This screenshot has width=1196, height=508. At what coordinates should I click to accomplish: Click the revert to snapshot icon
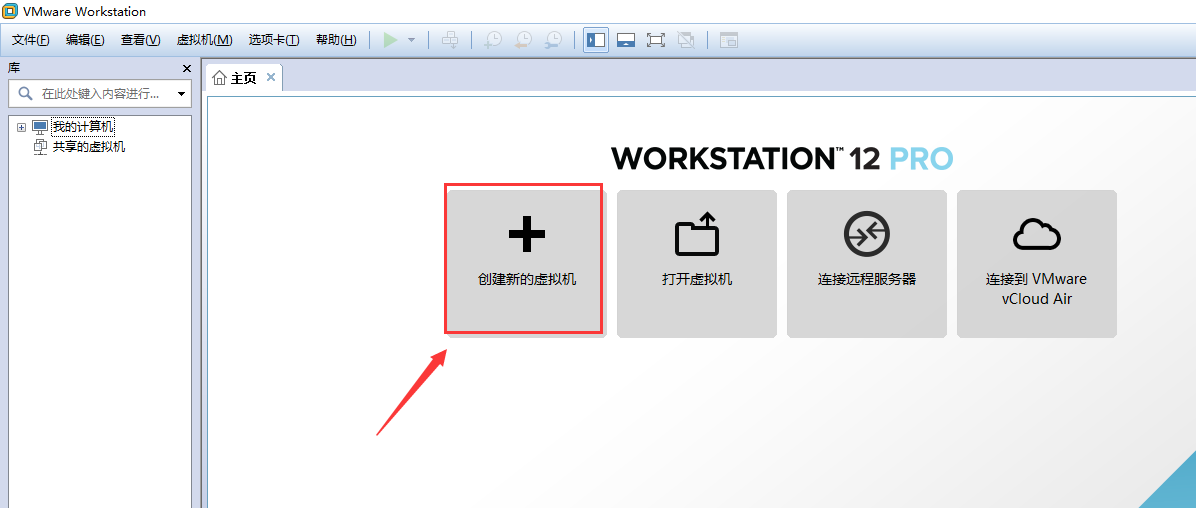tap(523, 40)
